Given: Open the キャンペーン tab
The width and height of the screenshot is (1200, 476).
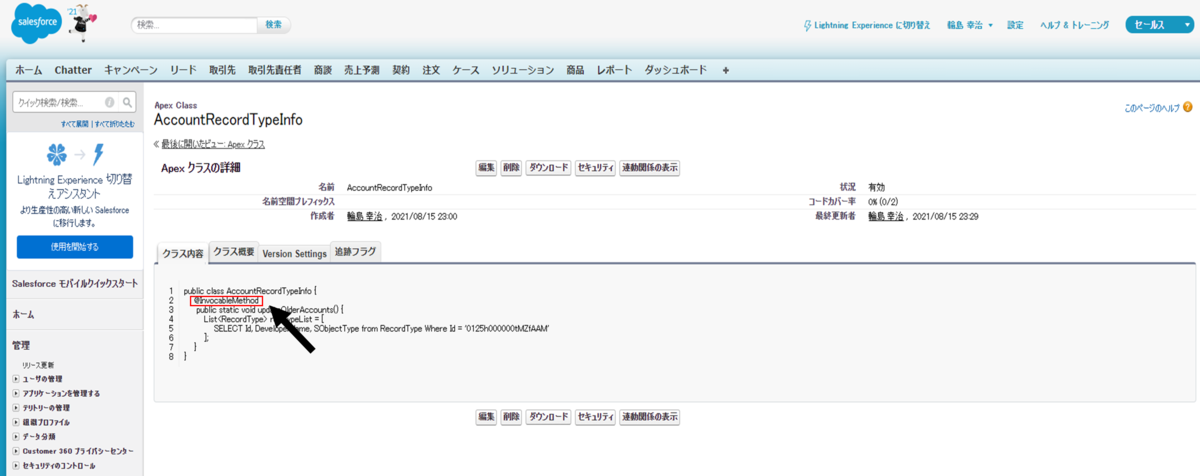Looking at the screenshot, I should pos(131,70).
